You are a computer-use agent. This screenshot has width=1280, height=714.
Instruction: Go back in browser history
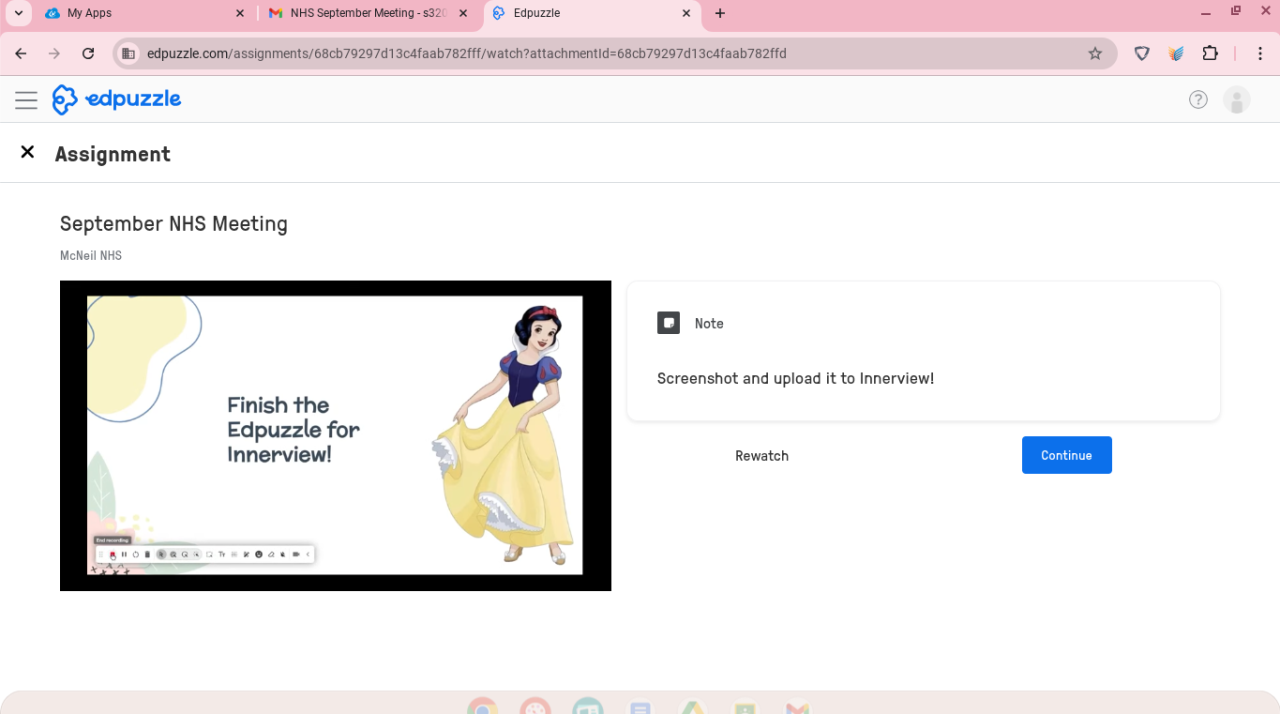[x=21, y=53]
